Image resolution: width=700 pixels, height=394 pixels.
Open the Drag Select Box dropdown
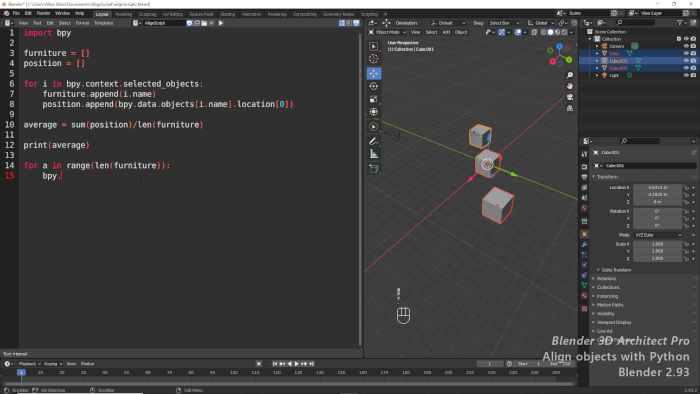[x=504, y=23]
